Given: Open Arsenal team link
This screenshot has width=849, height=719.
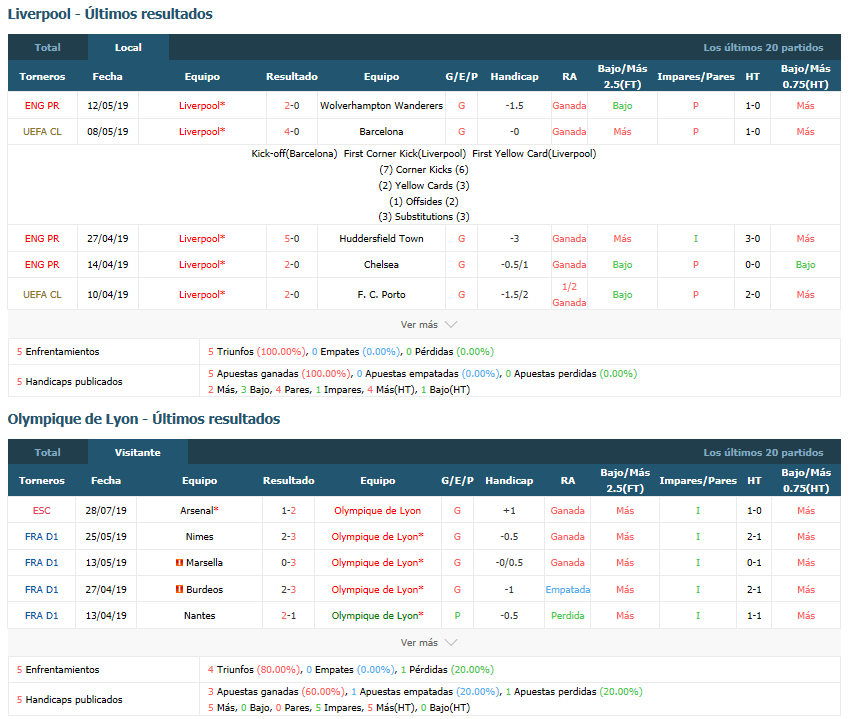Looking at the screenshot, I should point(199,510).
